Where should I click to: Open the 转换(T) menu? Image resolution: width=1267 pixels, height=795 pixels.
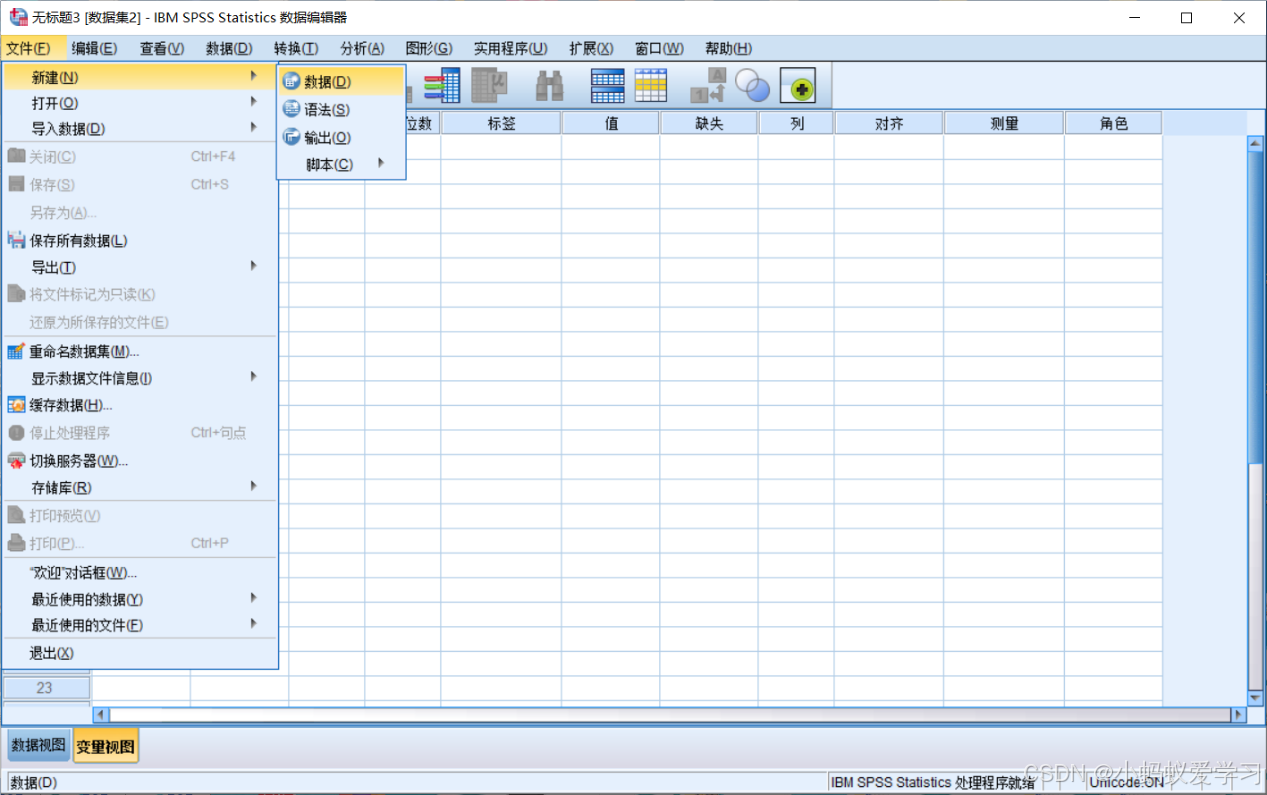click(296, 48)
